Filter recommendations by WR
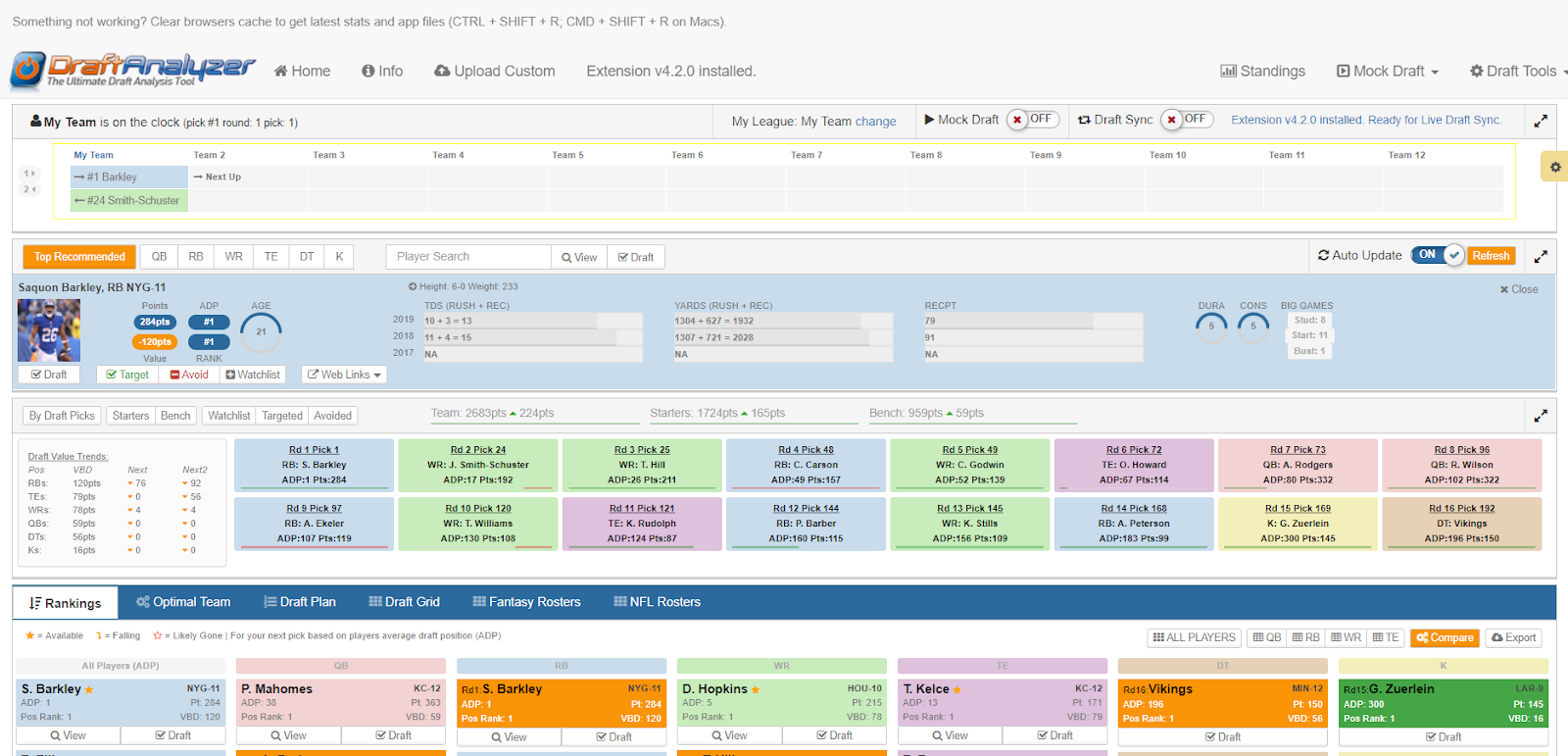The height and width of the screenshot is (756, 1568). pos(233,257)
